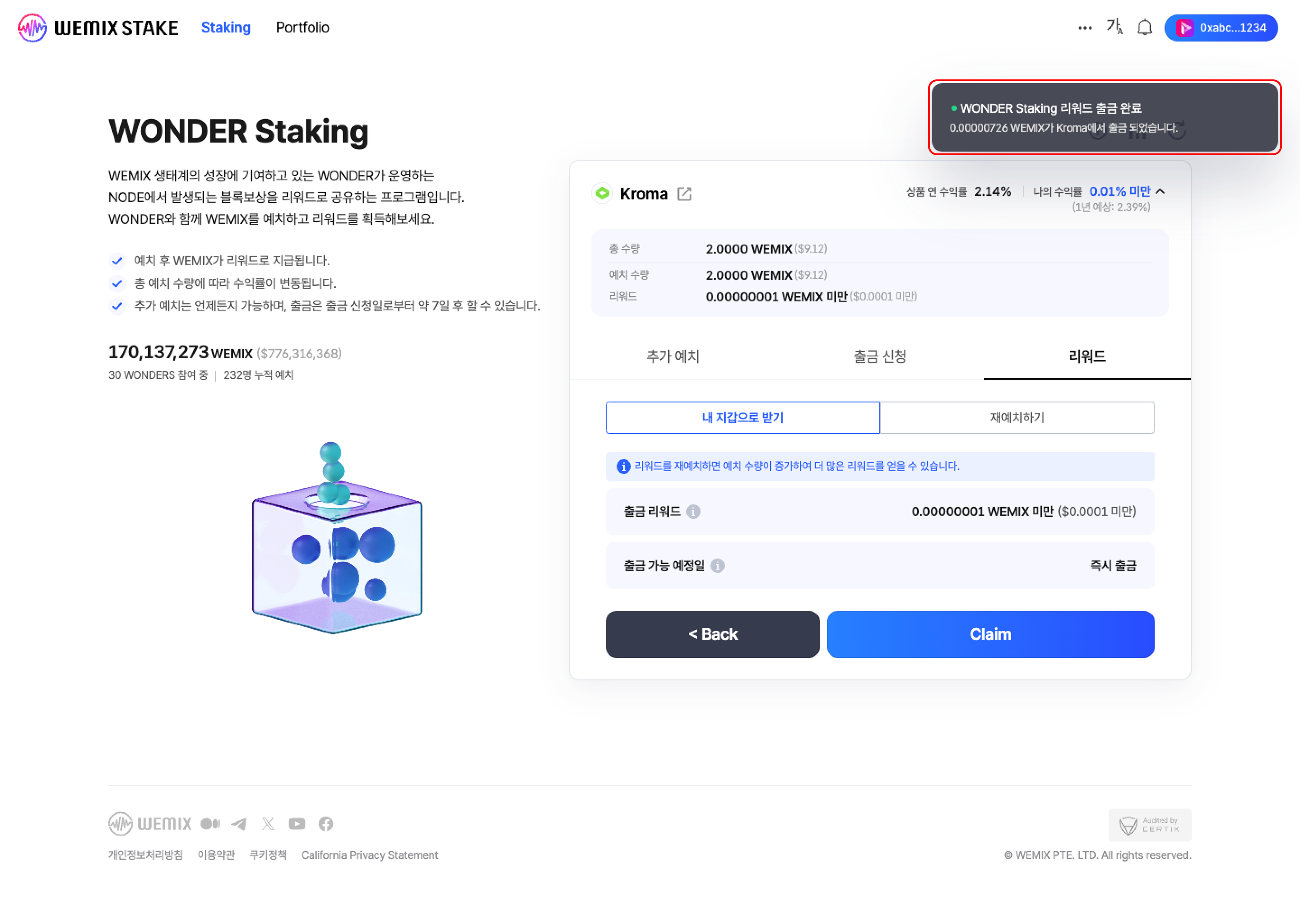Click info icon beside 출금 리워드
Viewport: 1300px width, 924px height.
(x=693, y=512)
